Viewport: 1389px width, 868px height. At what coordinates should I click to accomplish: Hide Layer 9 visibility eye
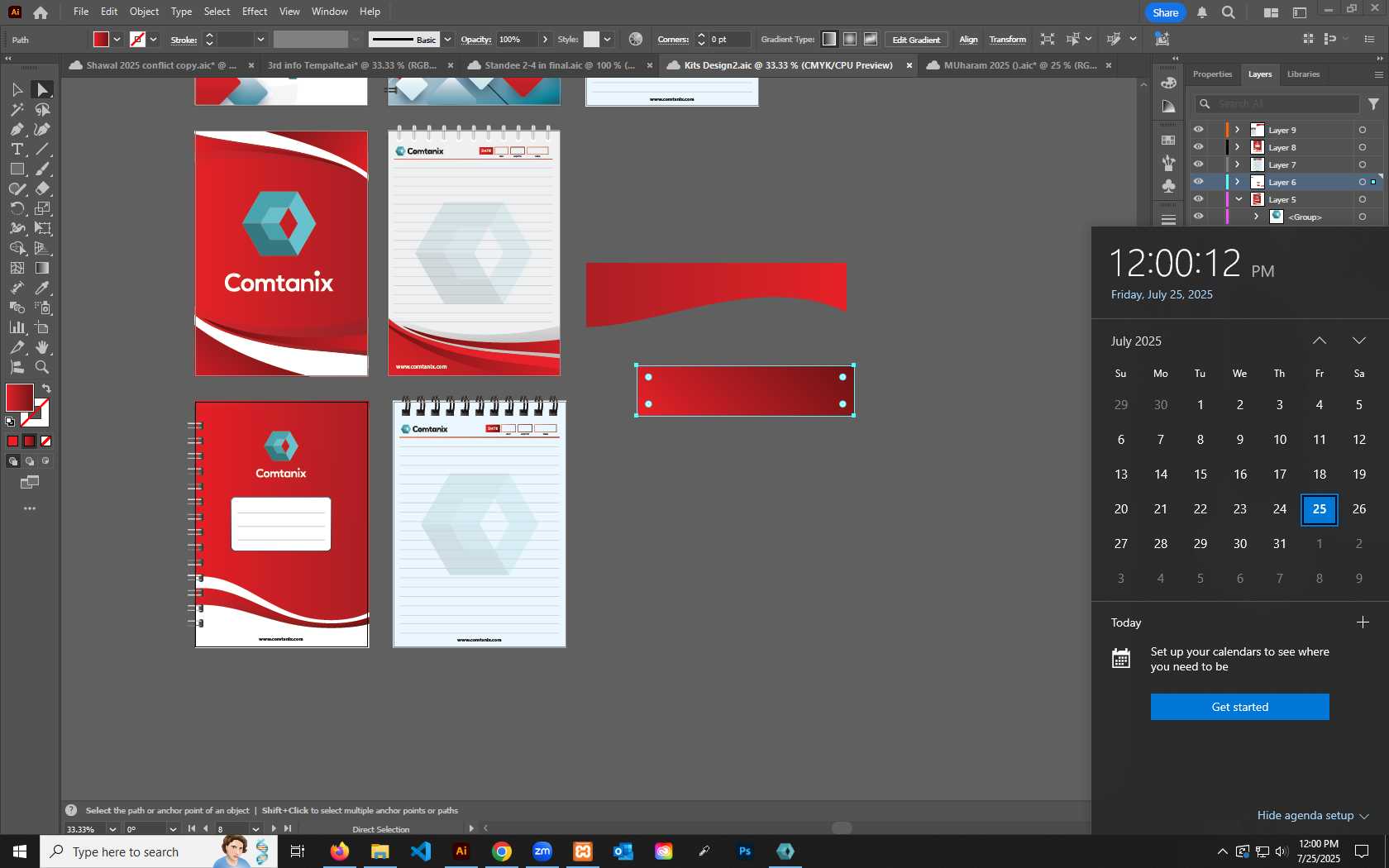point(1198,130)
